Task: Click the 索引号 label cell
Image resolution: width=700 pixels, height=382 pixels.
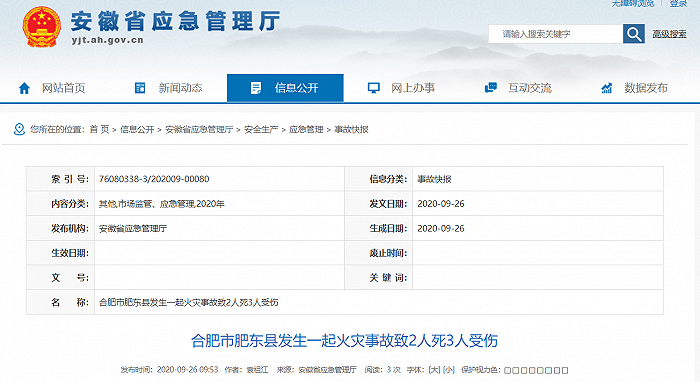Action: click(x=61, y=179)
